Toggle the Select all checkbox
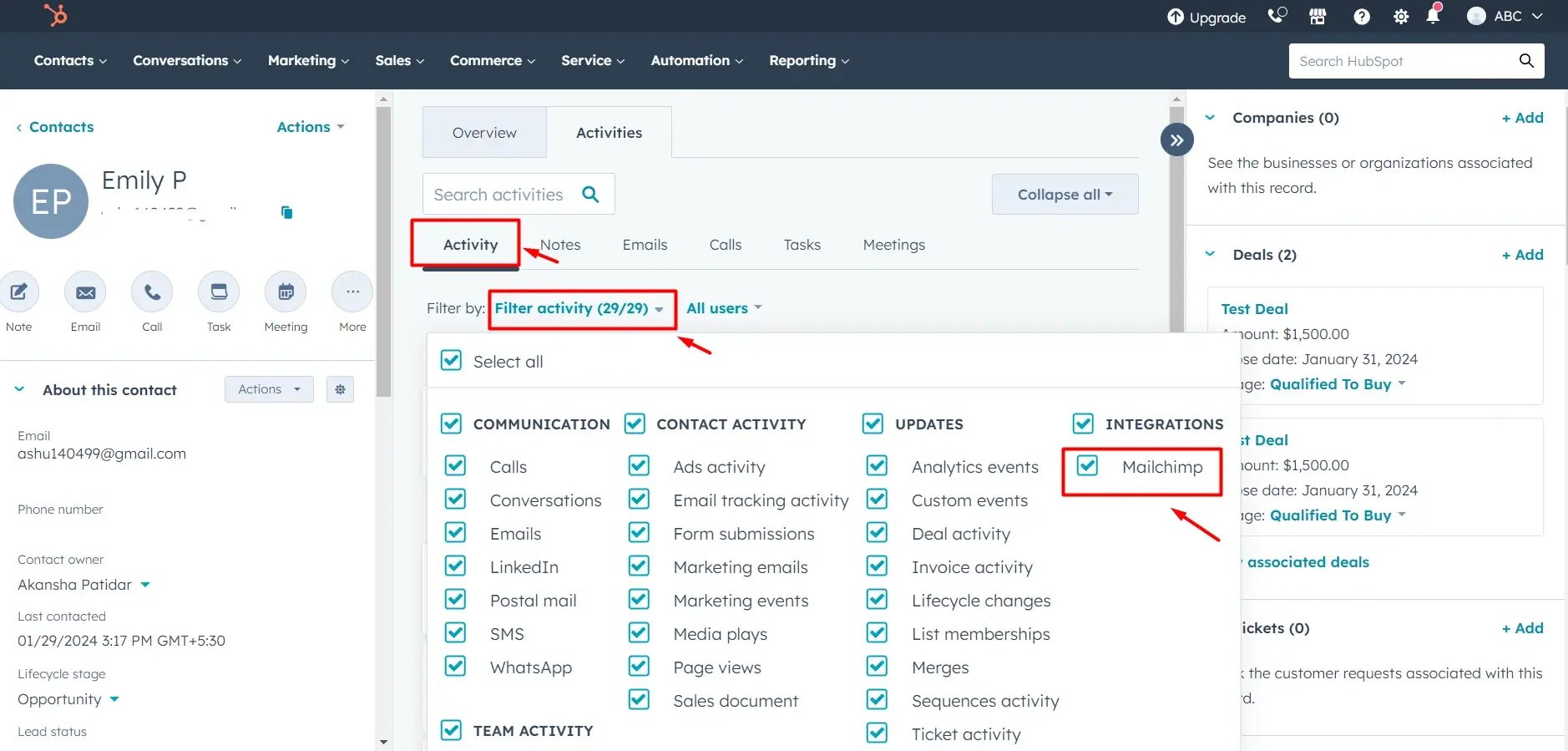Image resolution: width=1568 pixels, height=751 pixels. click(x=451, y=360)
